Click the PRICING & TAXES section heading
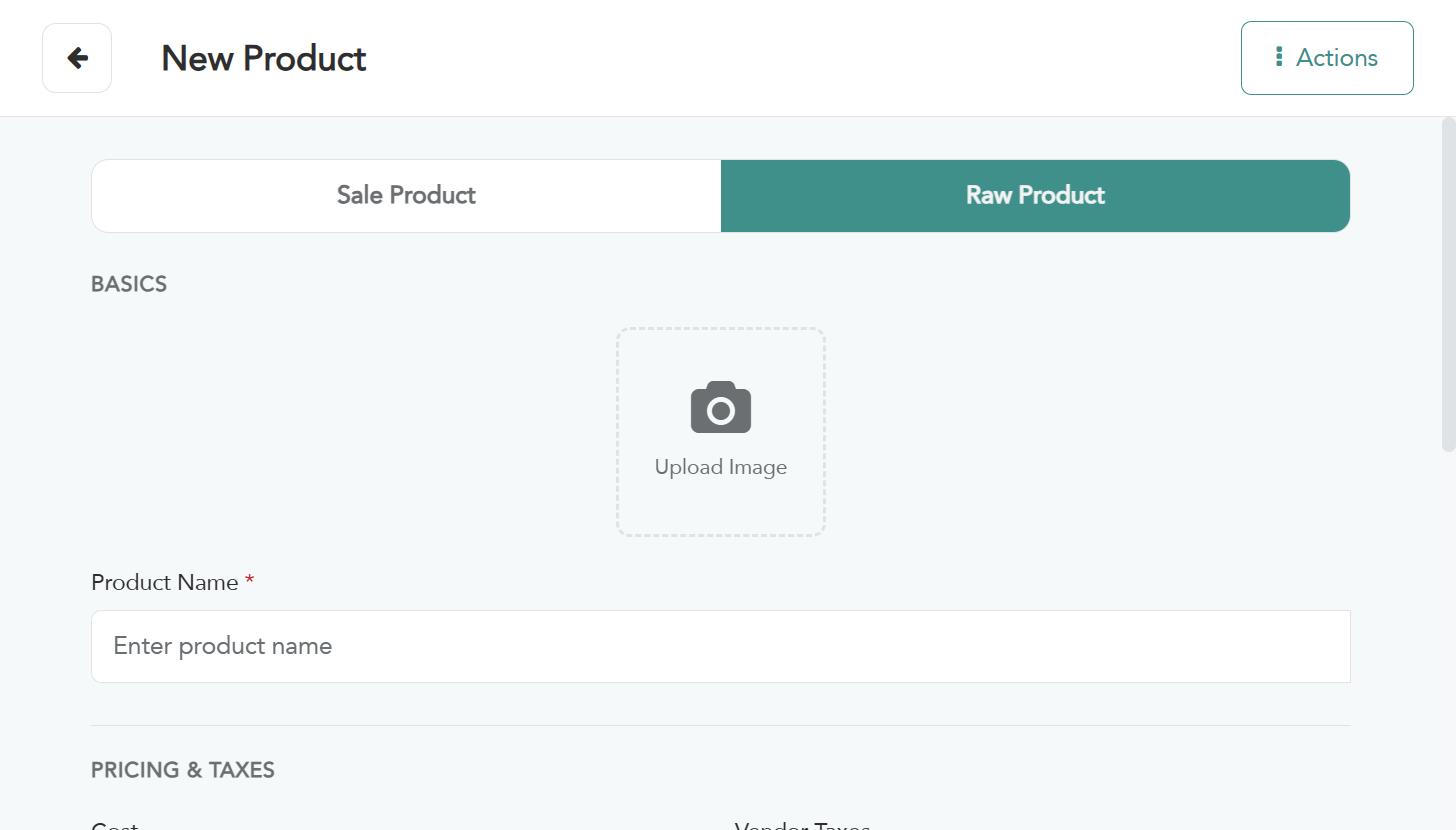The image size is (1456, 830). [183, 770]
